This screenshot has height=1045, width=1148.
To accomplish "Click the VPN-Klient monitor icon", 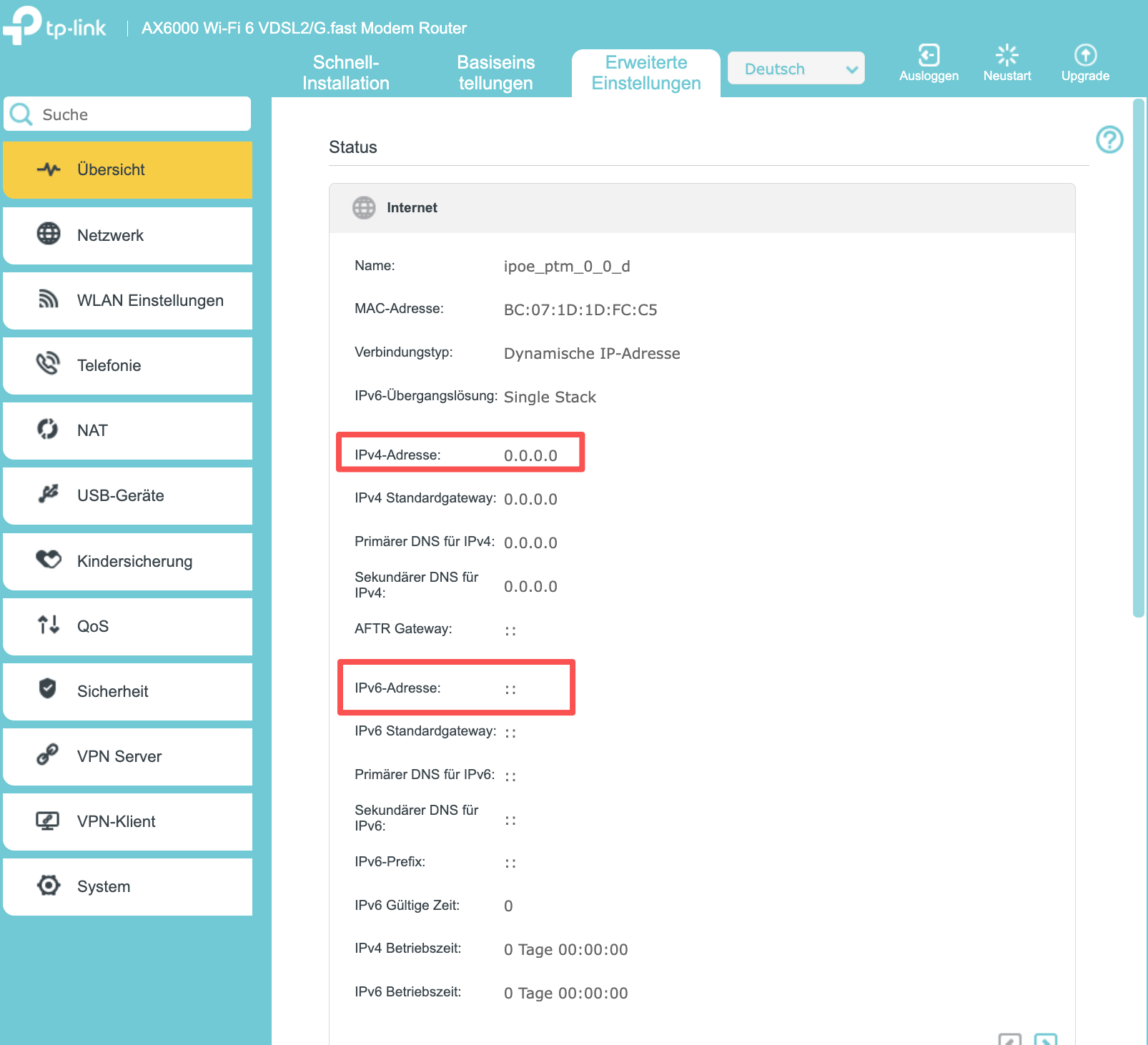I will click(48, 821).
